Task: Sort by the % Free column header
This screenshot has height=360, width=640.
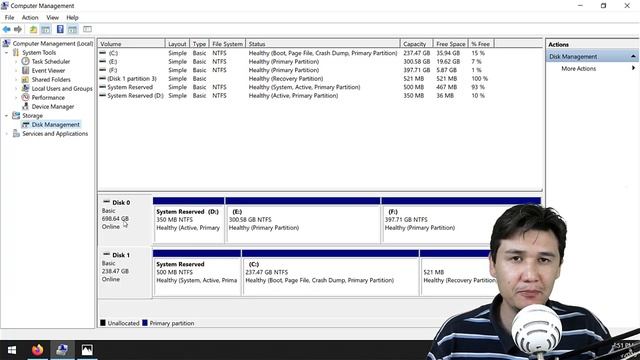Action: pyautogui.click(x=481, y=44)
